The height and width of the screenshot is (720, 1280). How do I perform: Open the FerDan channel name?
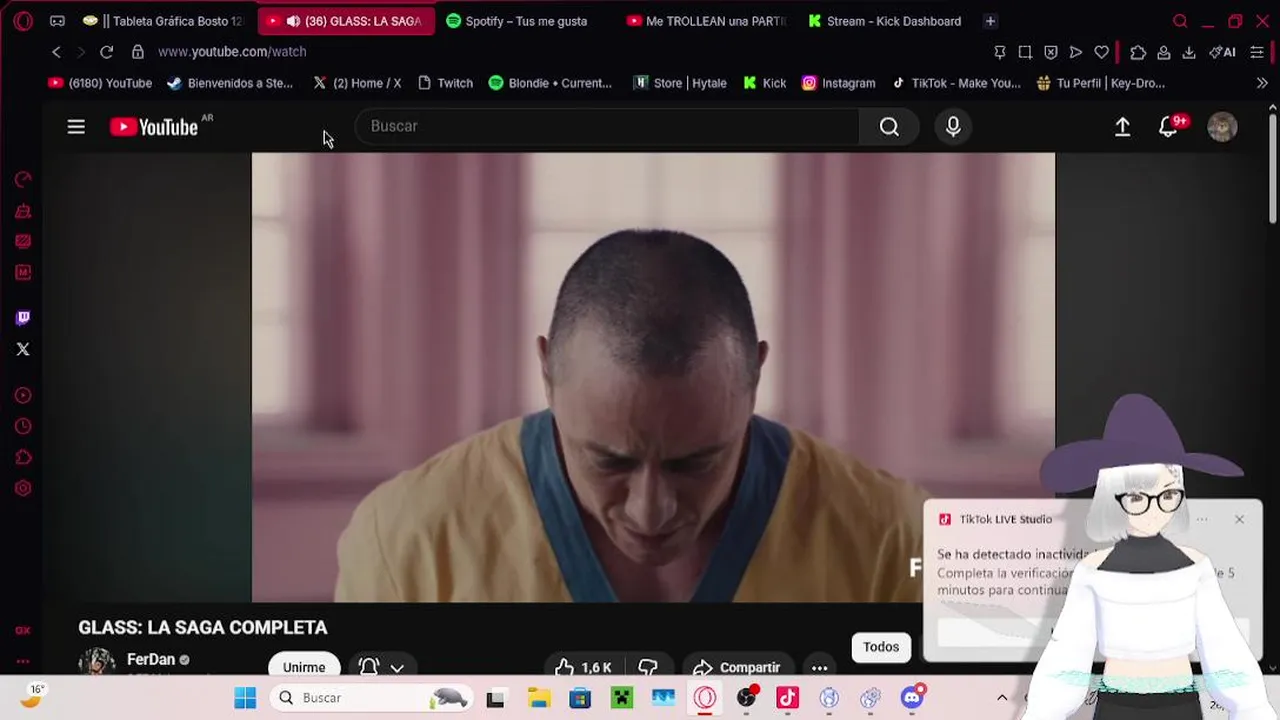click(x=151, y=659)
